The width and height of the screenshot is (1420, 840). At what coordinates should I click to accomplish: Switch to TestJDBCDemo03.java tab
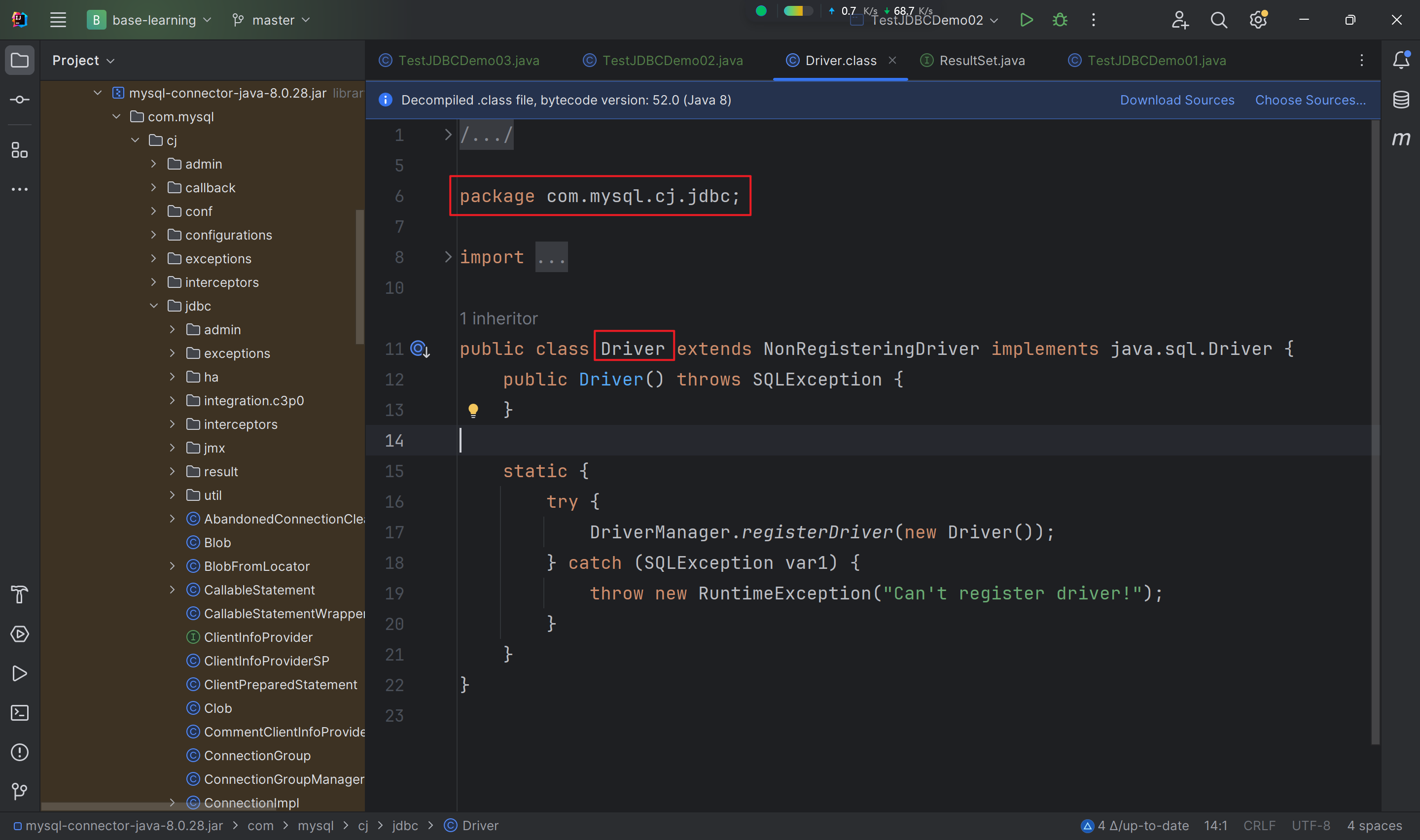[x=459, y=60]
